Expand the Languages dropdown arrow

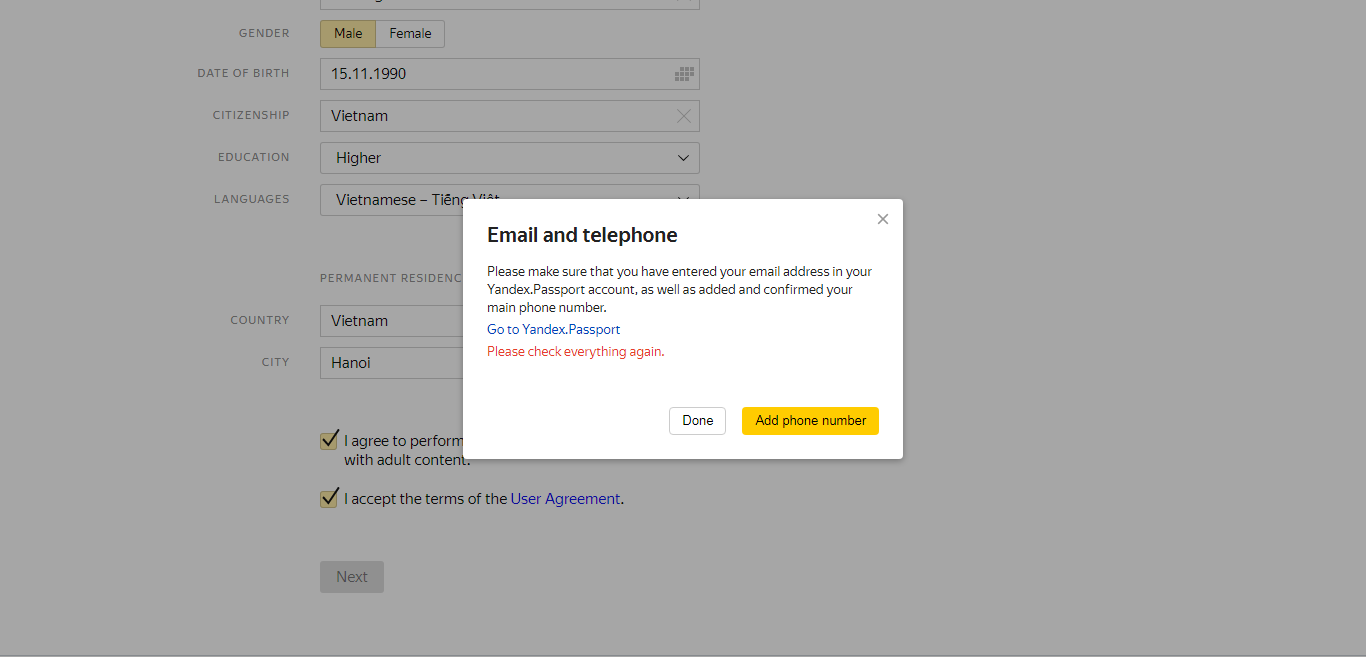[684, 199]
